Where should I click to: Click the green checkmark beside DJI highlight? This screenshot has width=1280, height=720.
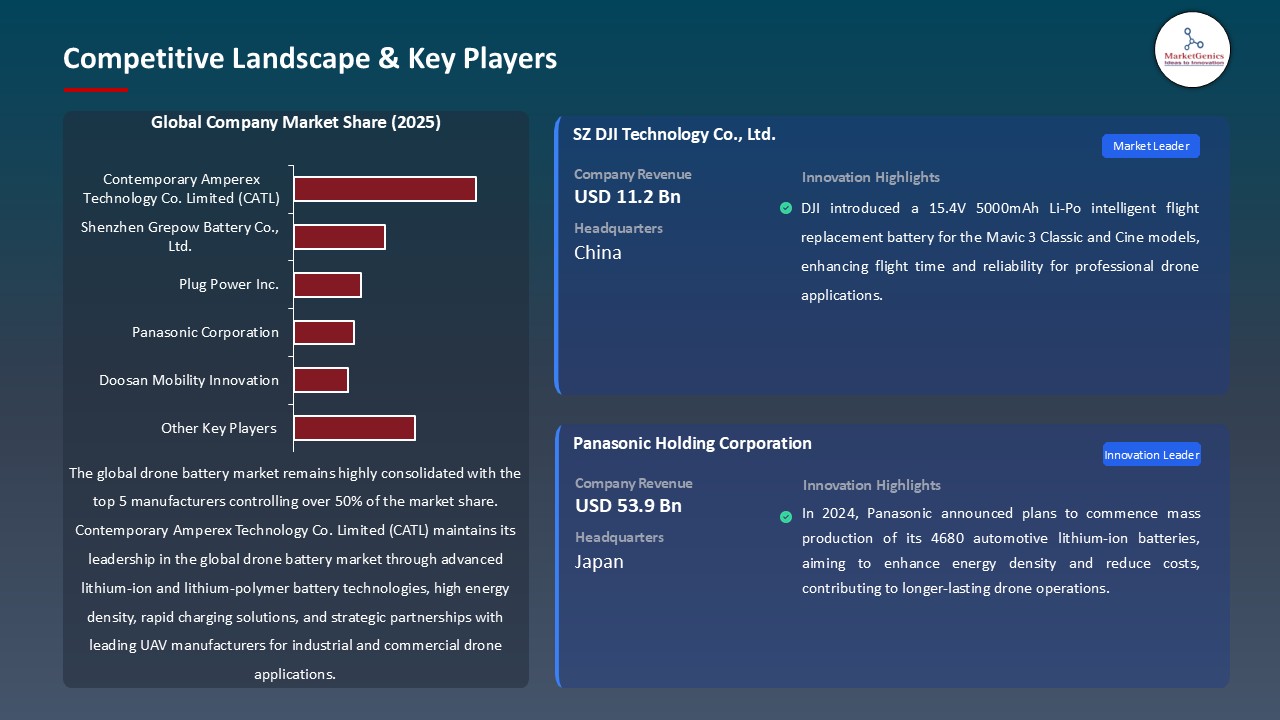[786, 208]
